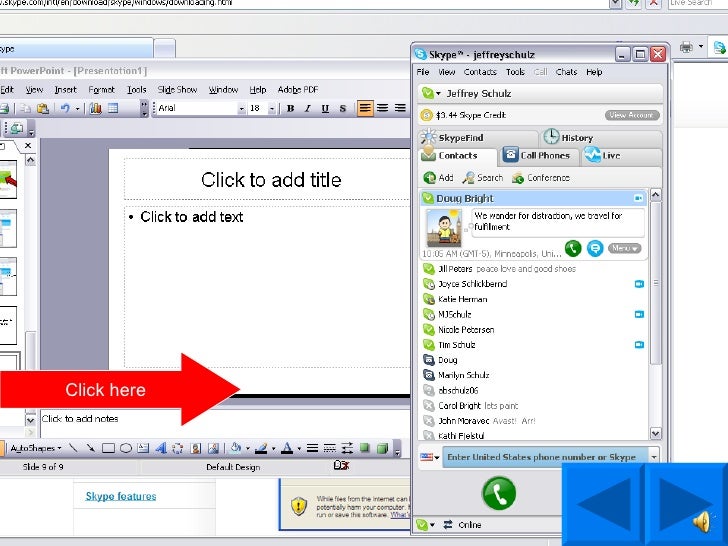The width and height of the screenshot is (728, 546).
Task: Toggle Underline formatting
Action: [325, 108]
